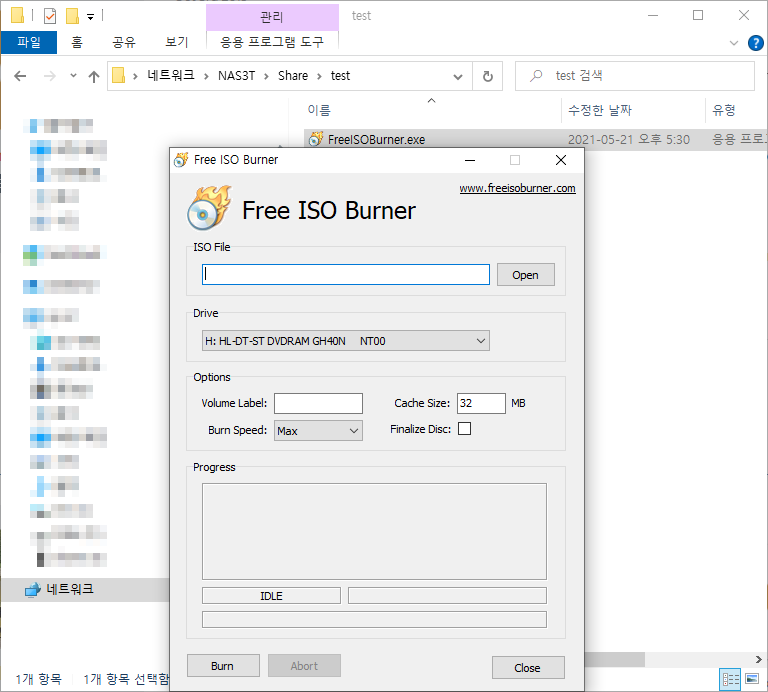Minimize the Free ISO Burner window
The height and width of the screenshot is (692, 768).
[470, 160]
